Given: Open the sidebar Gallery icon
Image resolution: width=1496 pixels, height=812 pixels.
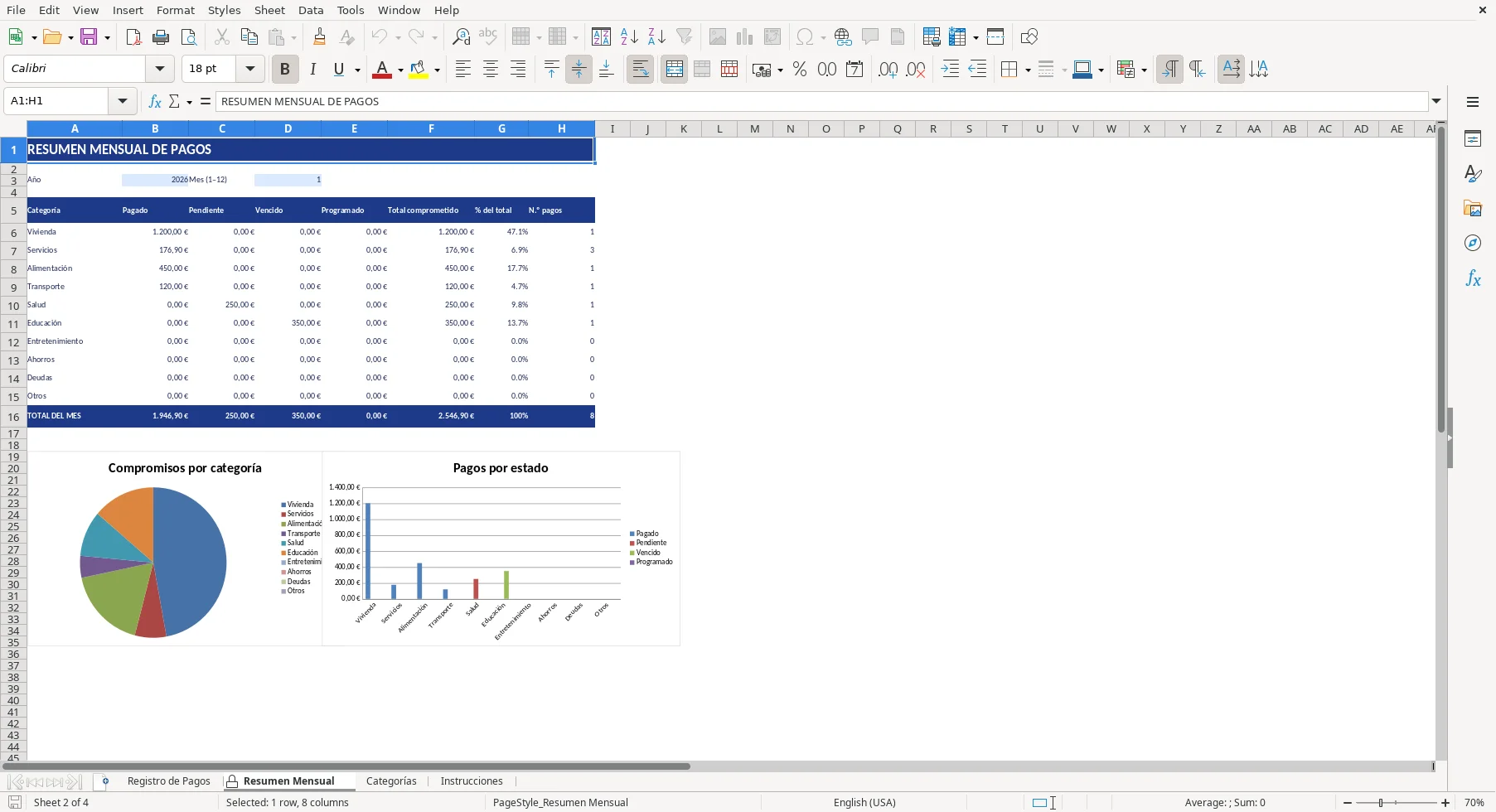Looking at the screenshot, I should click(x=1473, y=208).
